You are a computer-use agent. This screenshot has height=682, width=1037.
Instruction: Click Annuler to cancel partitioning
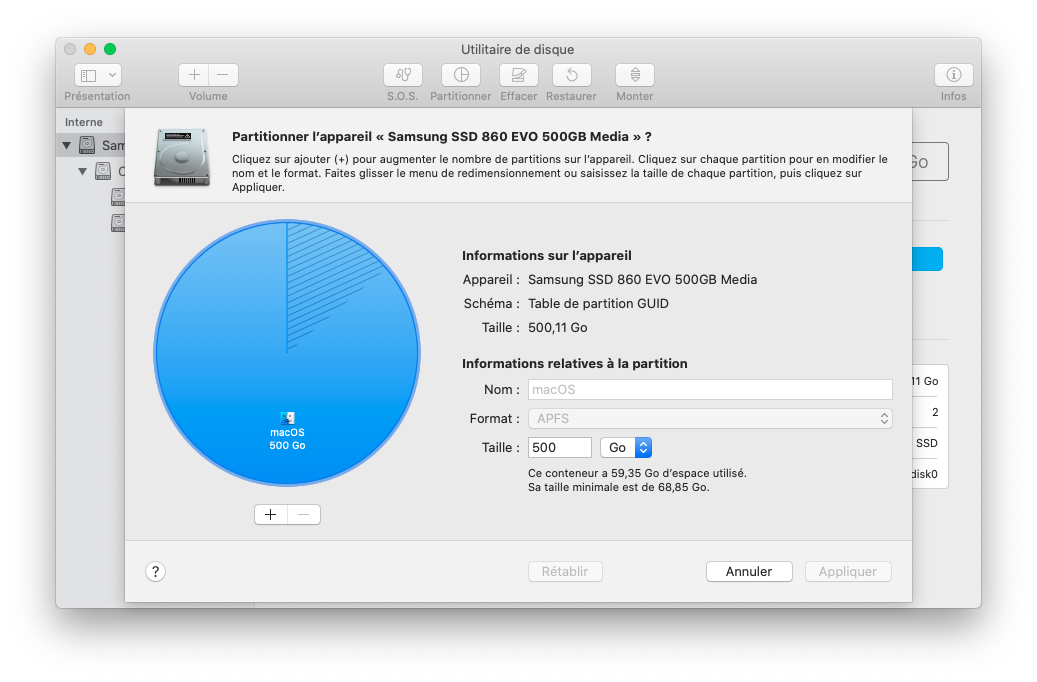tap(749, 572)
